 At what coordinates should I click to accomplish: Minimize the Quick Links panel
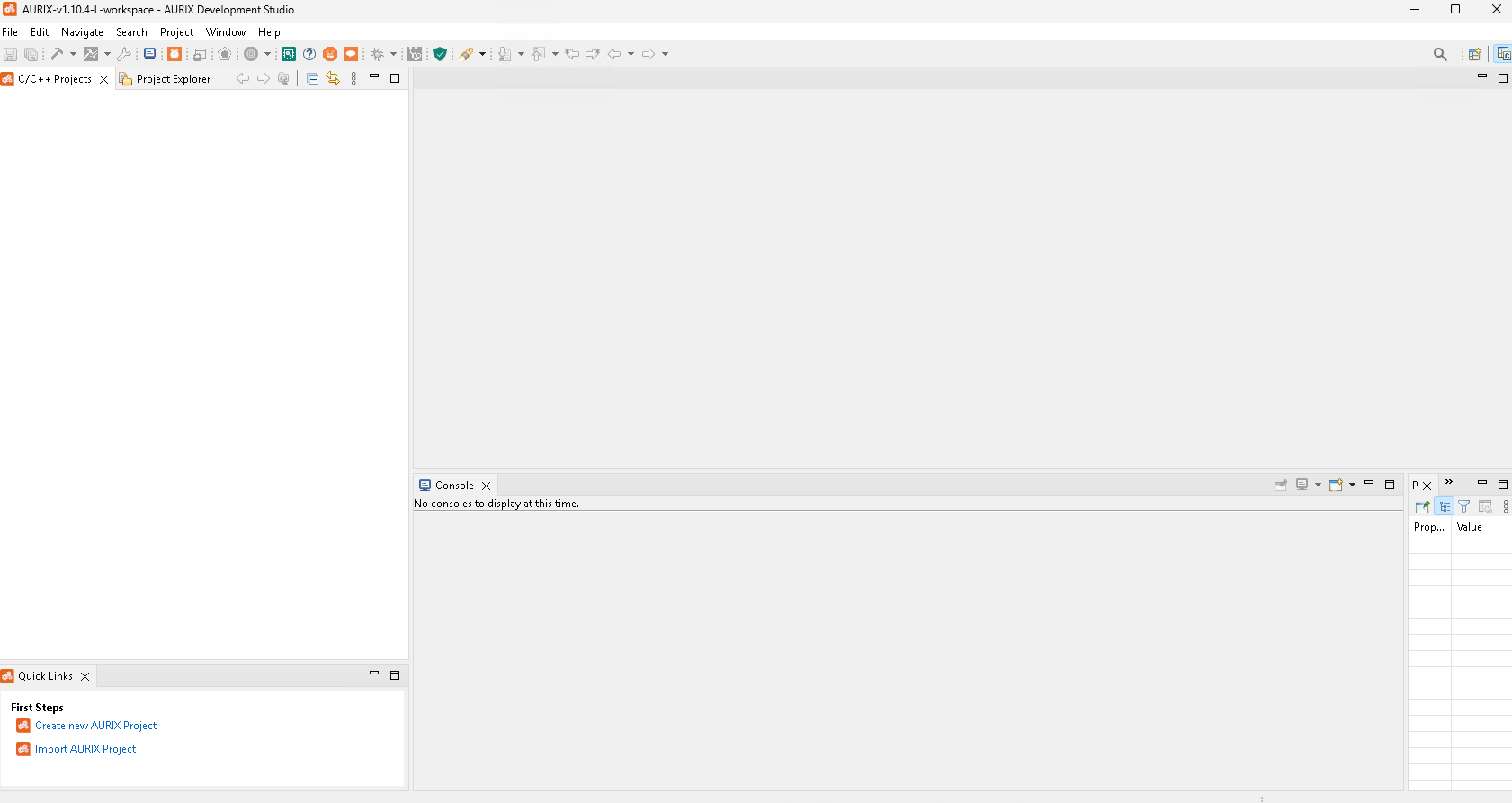coord(374,674)
